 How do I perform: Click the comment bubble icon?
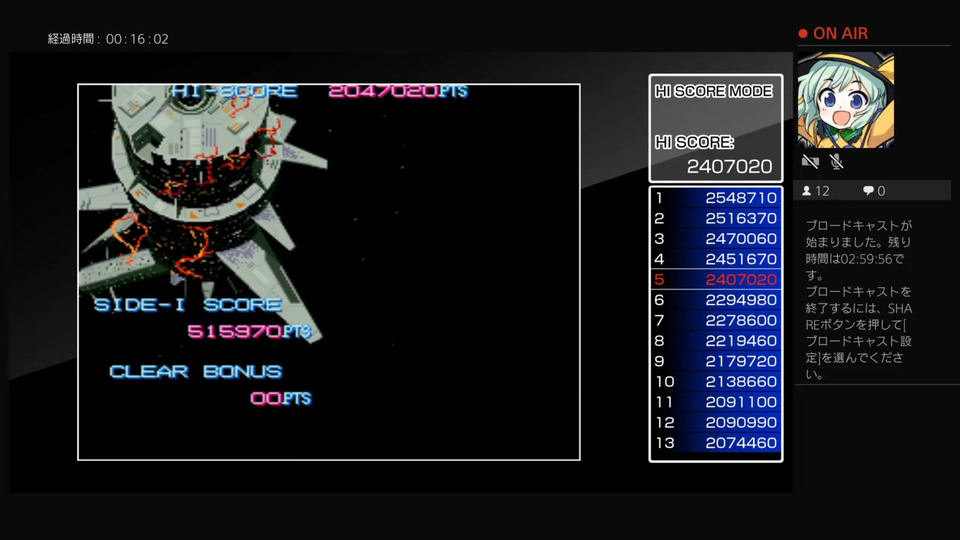(868, 191)
